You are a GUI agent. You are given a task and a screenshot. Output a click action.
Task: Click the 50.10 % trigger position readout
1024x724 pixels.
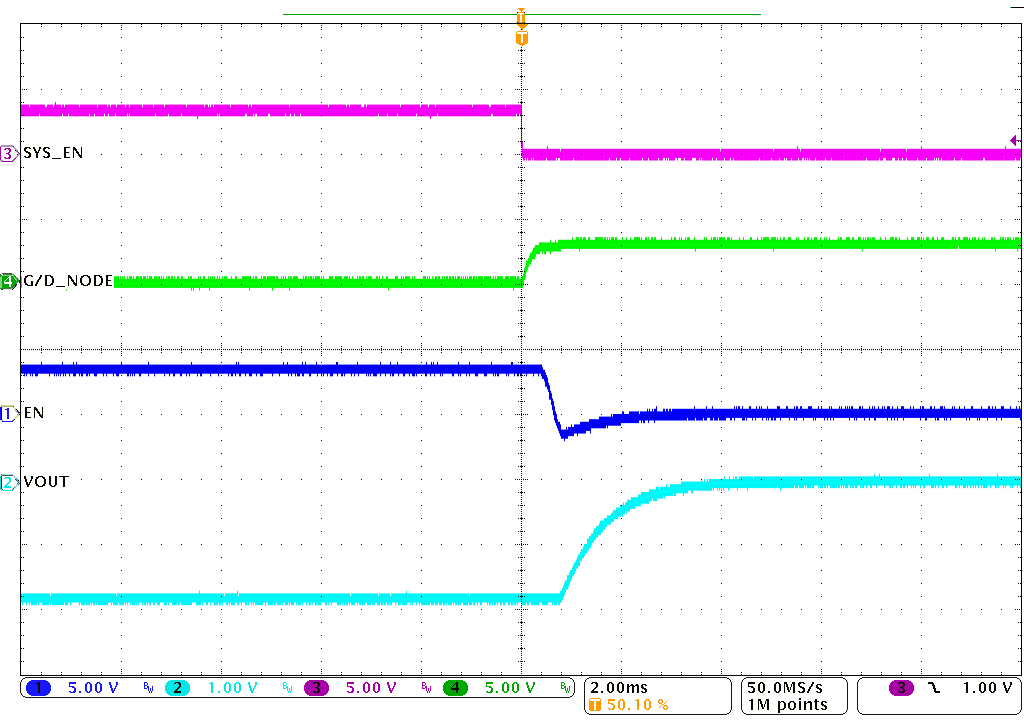pos(637,705)
